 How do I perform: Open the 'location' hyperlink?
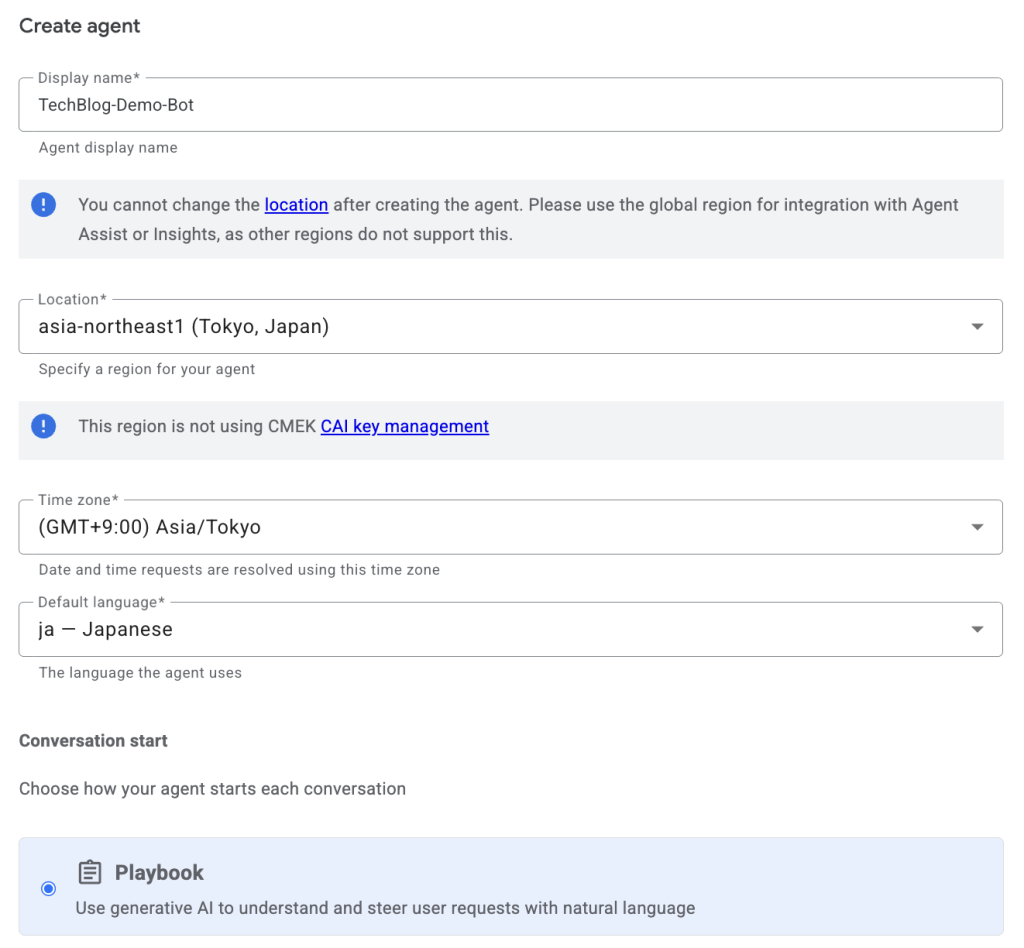tap(296, 205)
